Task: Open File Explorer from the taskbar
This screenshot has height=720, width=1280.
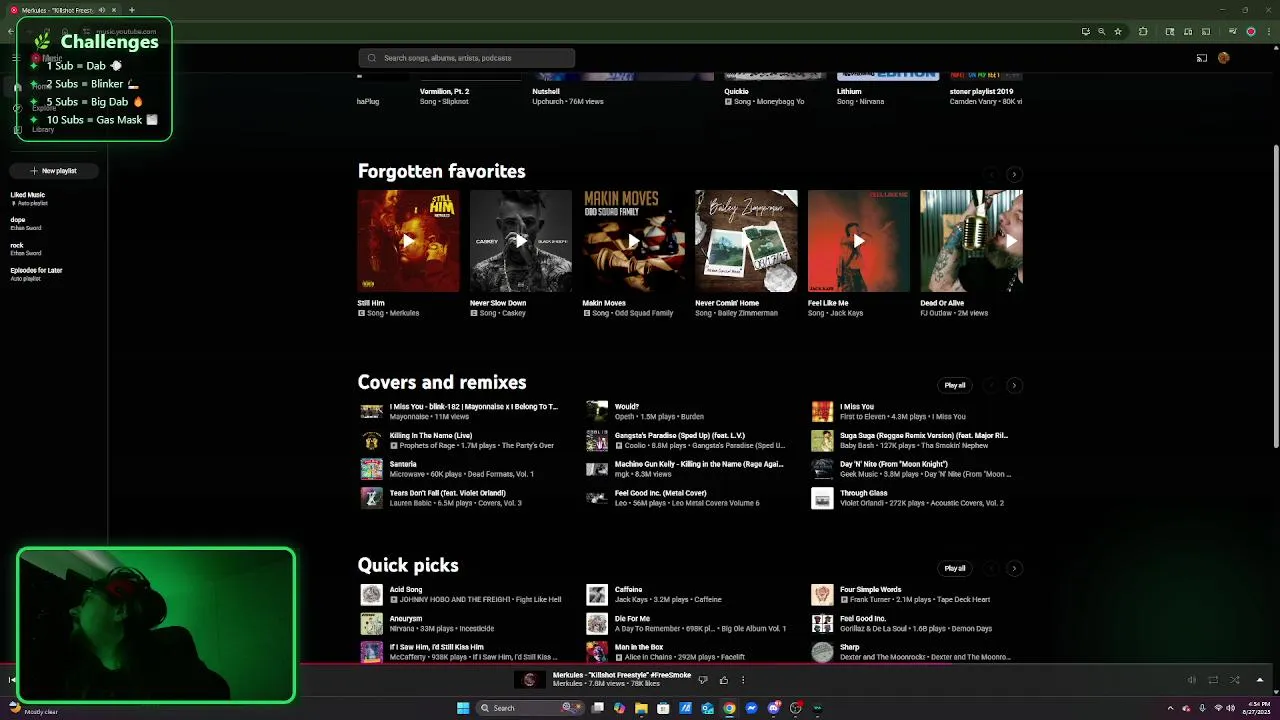Action: pyautogui.click(x=641, y=708)
